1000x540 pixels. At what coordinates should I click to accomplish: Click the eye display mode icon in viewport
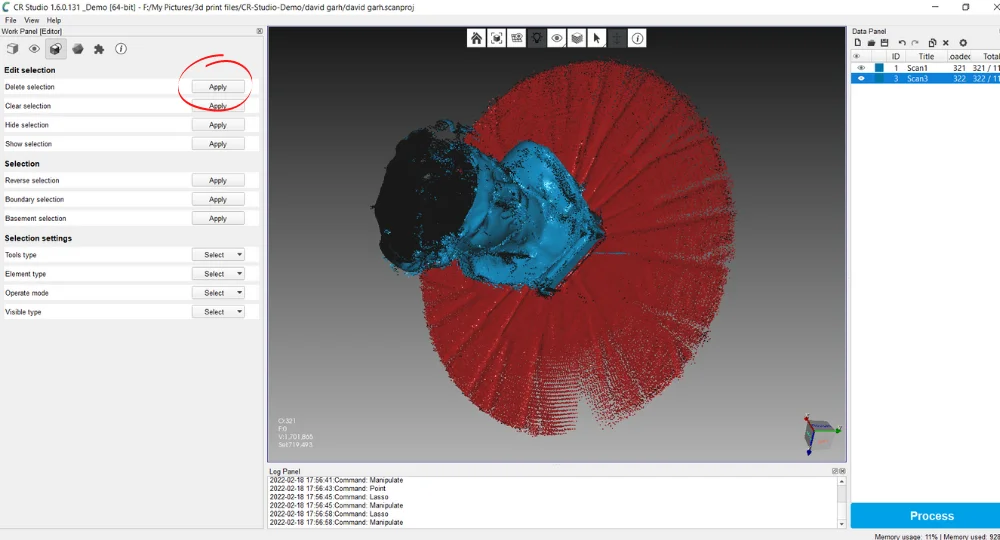click(x=557, y=38)
